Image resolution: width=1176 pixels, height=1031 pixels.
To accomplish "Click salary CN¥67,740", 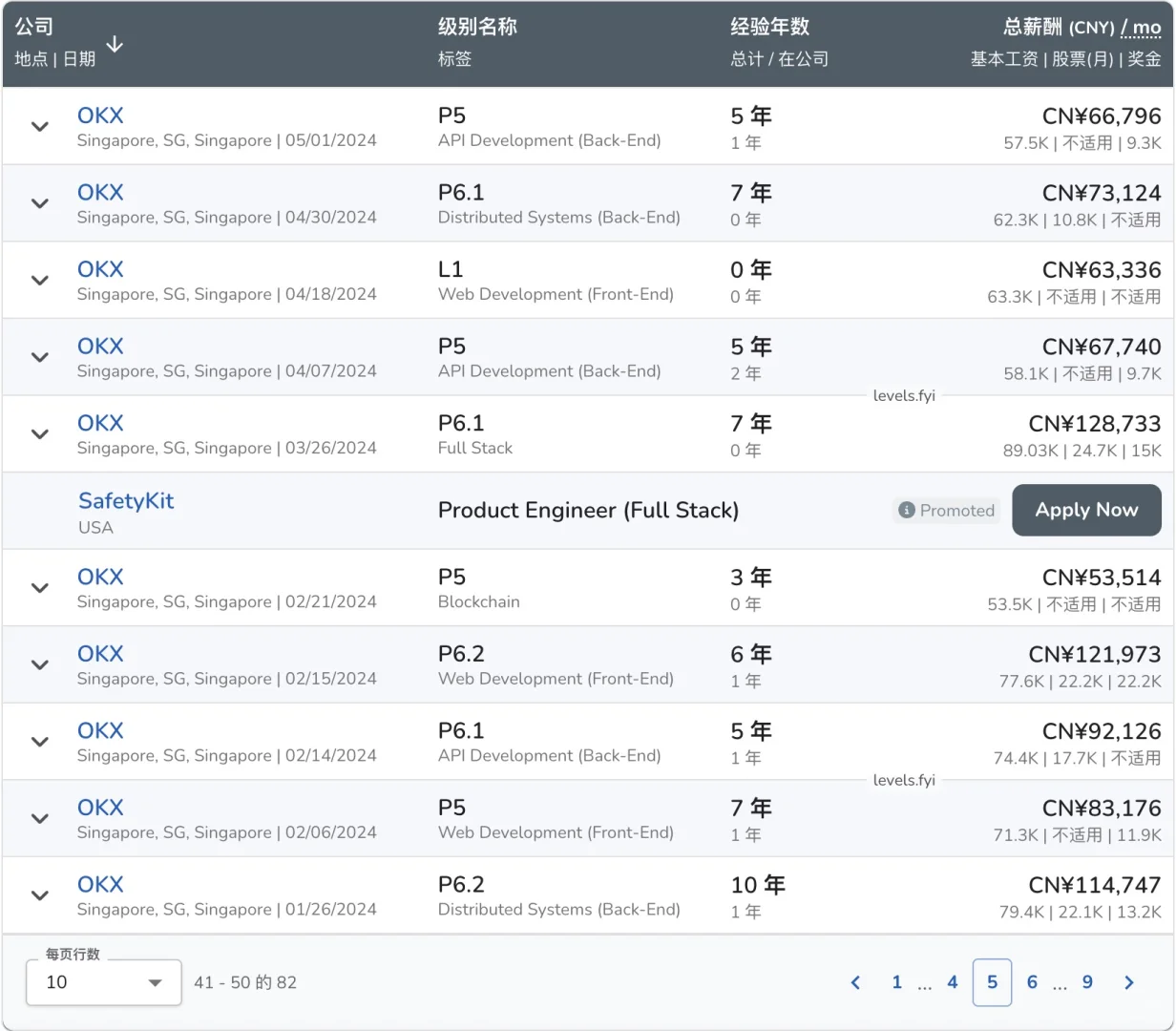I will [1102, 347].
